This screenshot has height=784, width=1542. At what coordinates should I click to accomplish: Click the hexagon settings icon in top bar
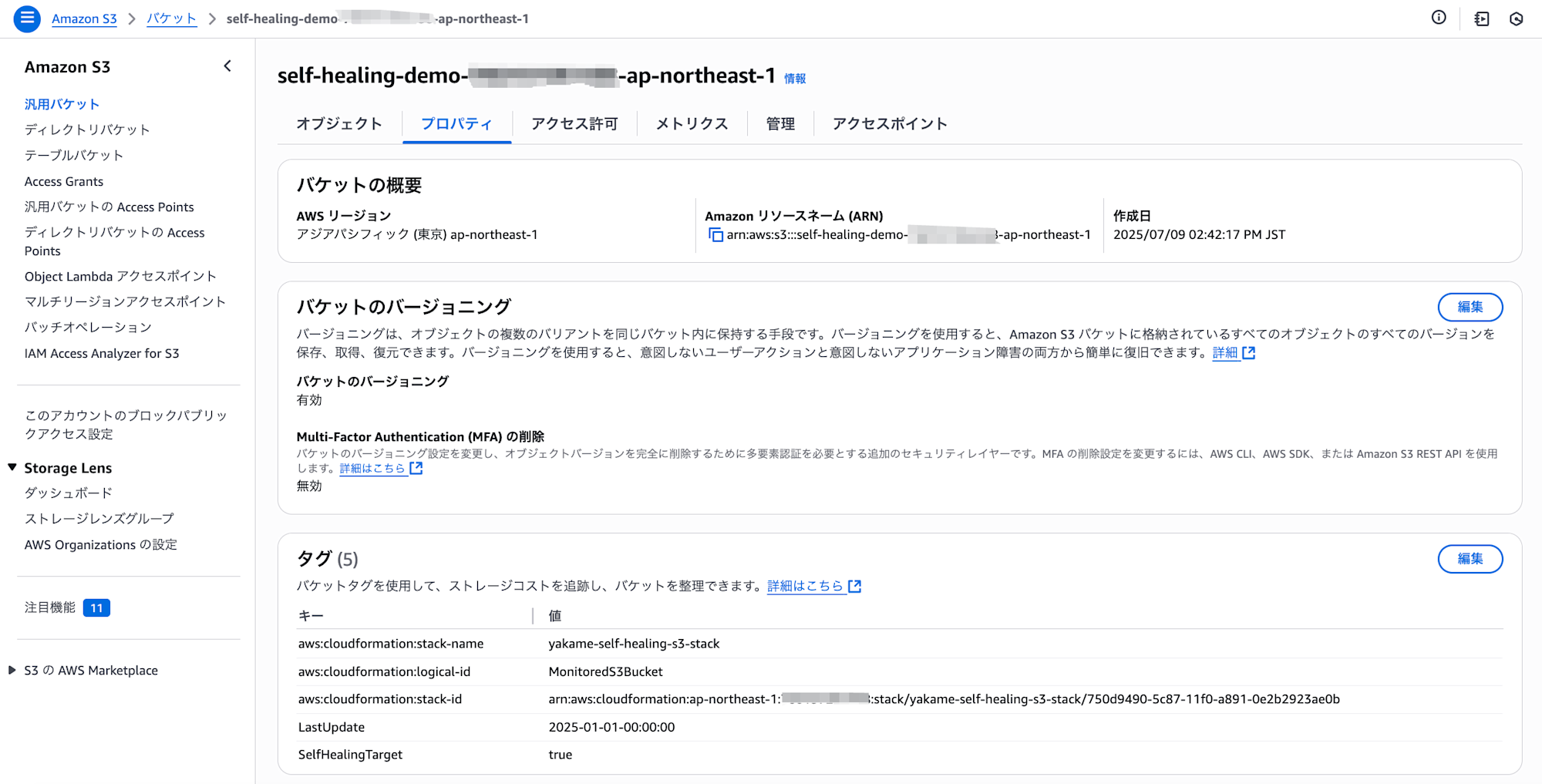tap(1516, 19)
